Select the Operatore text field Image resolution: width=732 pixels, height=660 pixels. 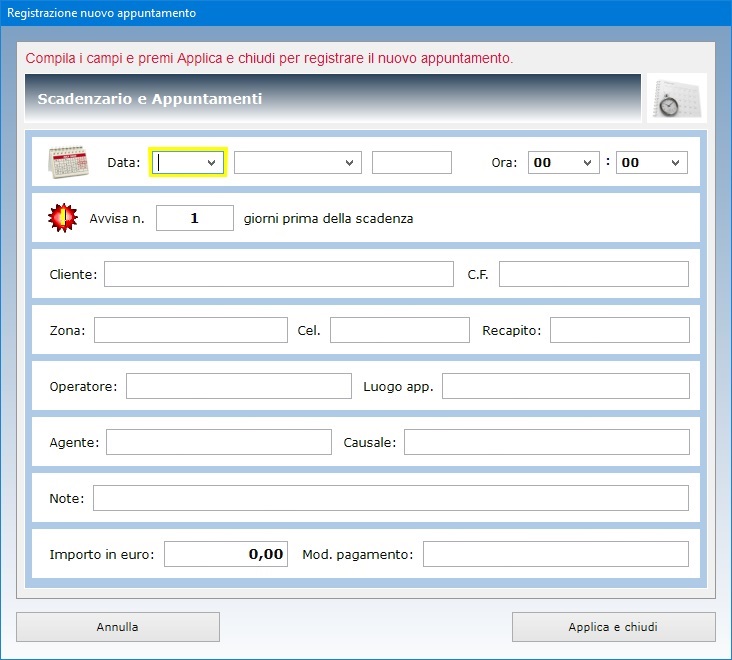(238, 386)
